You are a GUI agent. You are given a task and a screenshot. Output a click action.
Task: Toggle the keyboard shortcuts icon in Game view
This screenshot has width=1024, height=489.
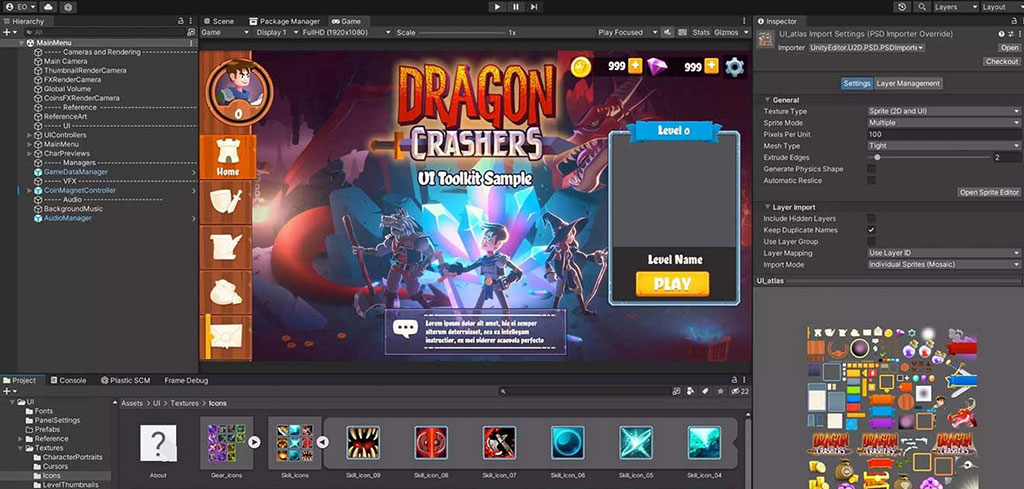pos(682,32)
